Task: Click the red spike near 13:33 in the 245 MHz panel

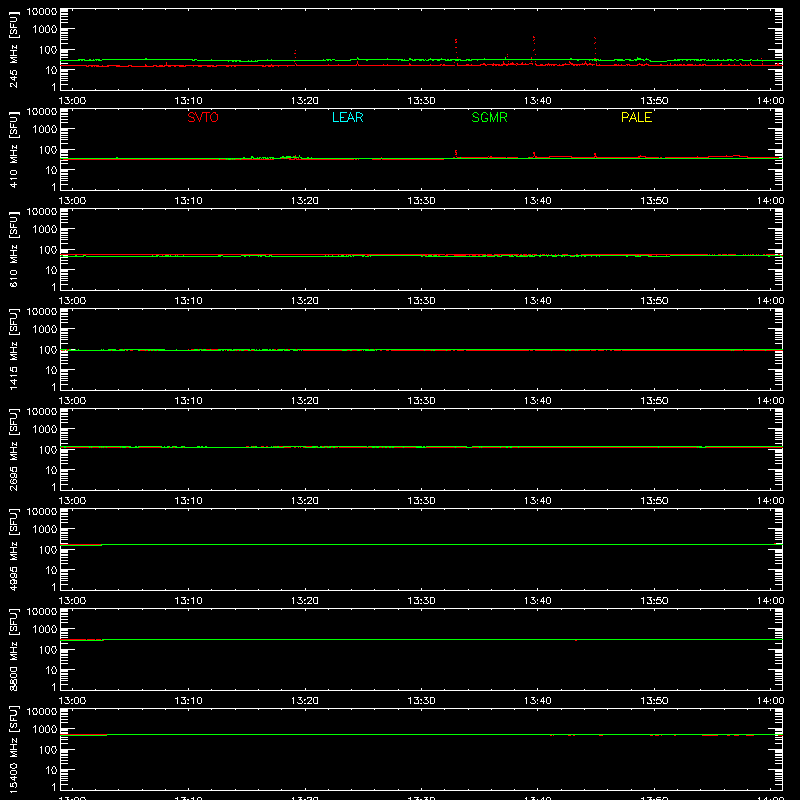Action: point(456,51)
